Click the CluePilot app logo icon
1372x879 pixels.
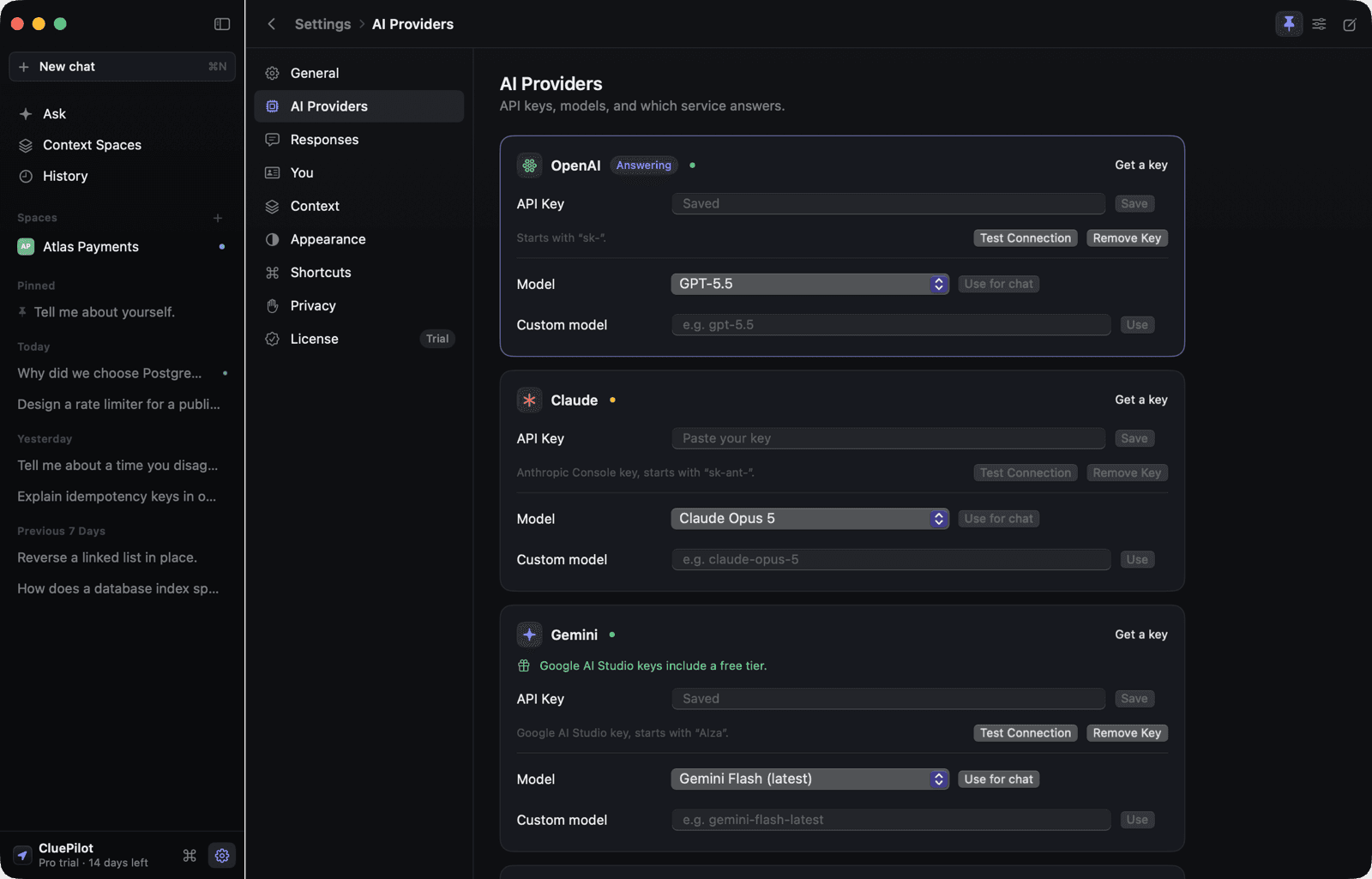pyautogui.click(x=23, y=855)
